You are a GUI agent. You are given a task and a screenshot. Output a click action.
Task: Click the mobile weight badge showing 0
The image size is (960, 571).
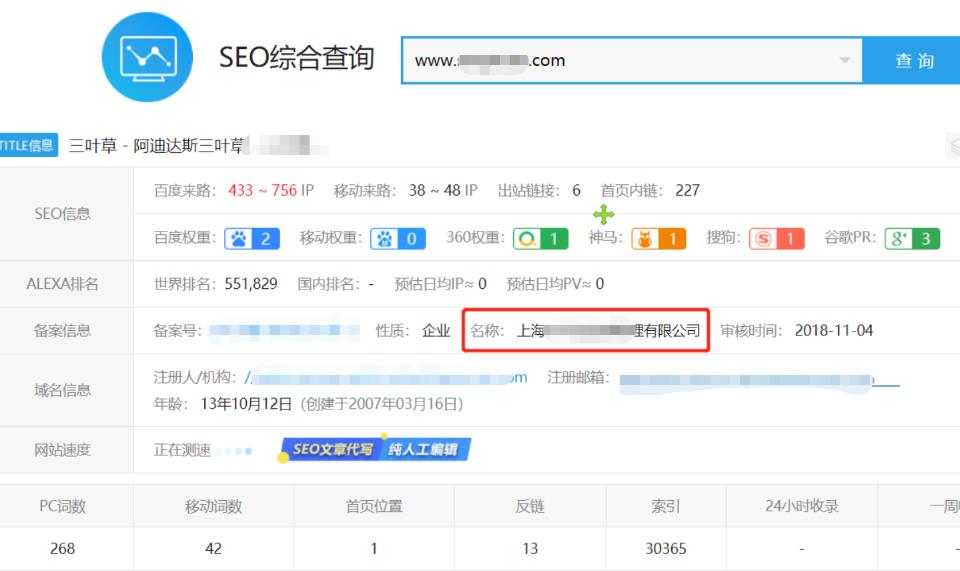tap(398, 239)
